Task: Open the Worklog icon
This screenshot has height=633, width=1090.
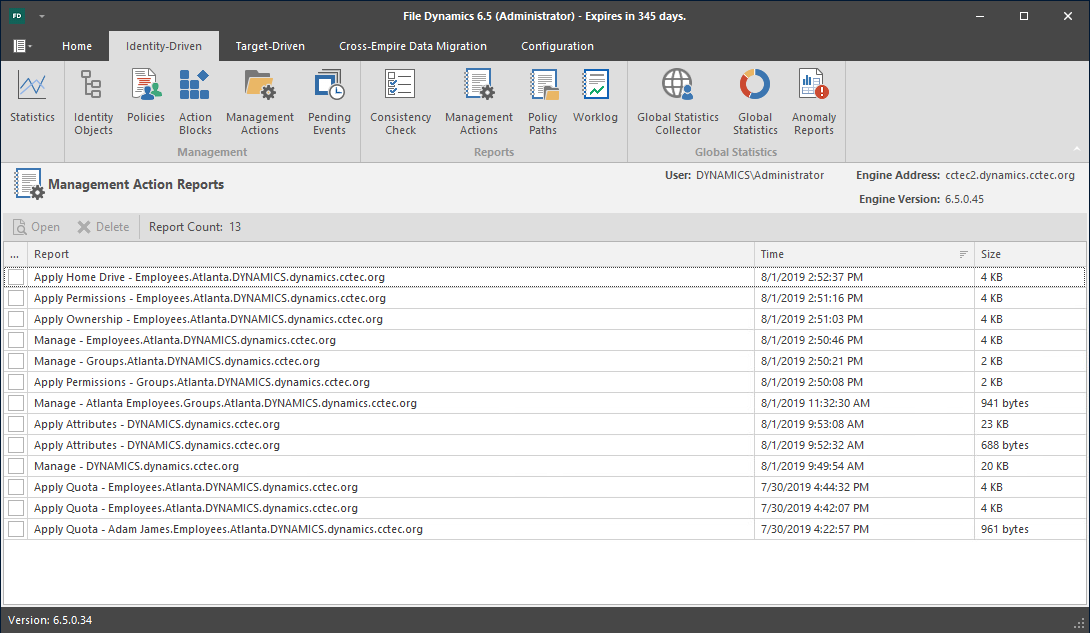Action: pos(595,98)
